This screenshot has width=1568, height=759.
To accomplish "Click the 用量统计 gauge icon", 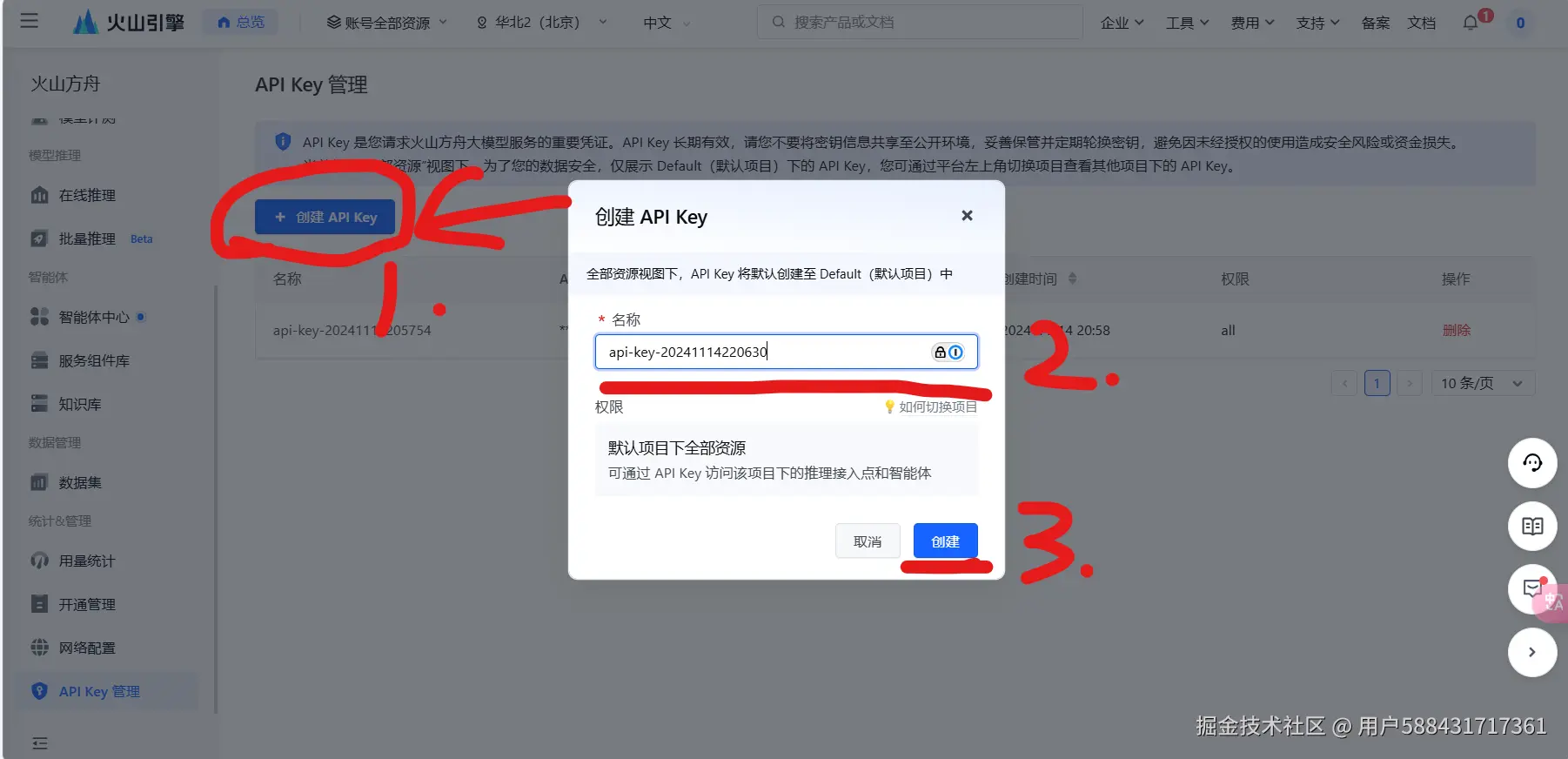I will tap(39, 561).
